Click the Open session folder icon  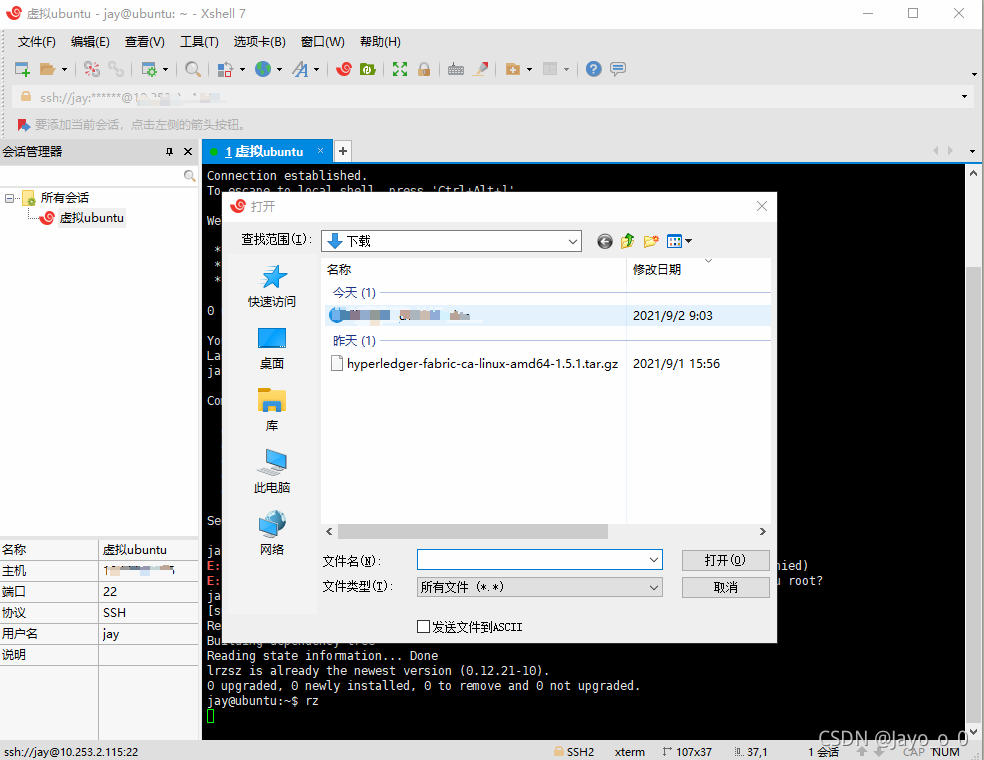coord(48,69)
